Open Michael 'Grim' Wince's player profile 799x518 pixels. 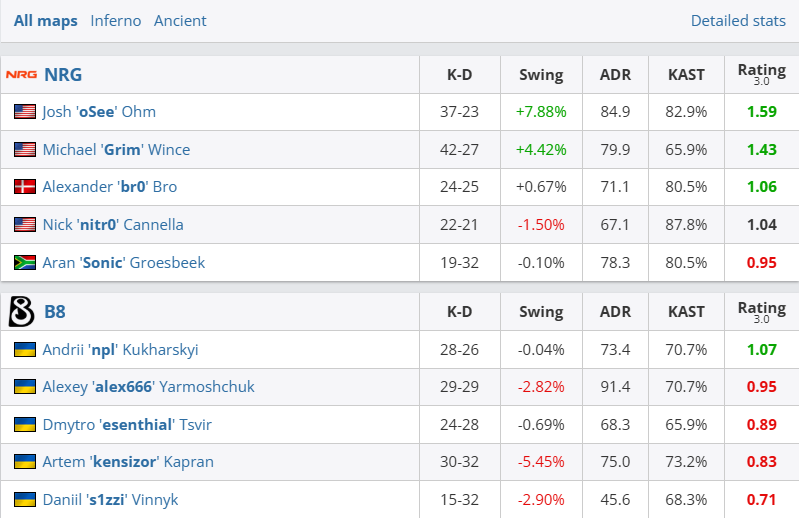click(116, 150)
